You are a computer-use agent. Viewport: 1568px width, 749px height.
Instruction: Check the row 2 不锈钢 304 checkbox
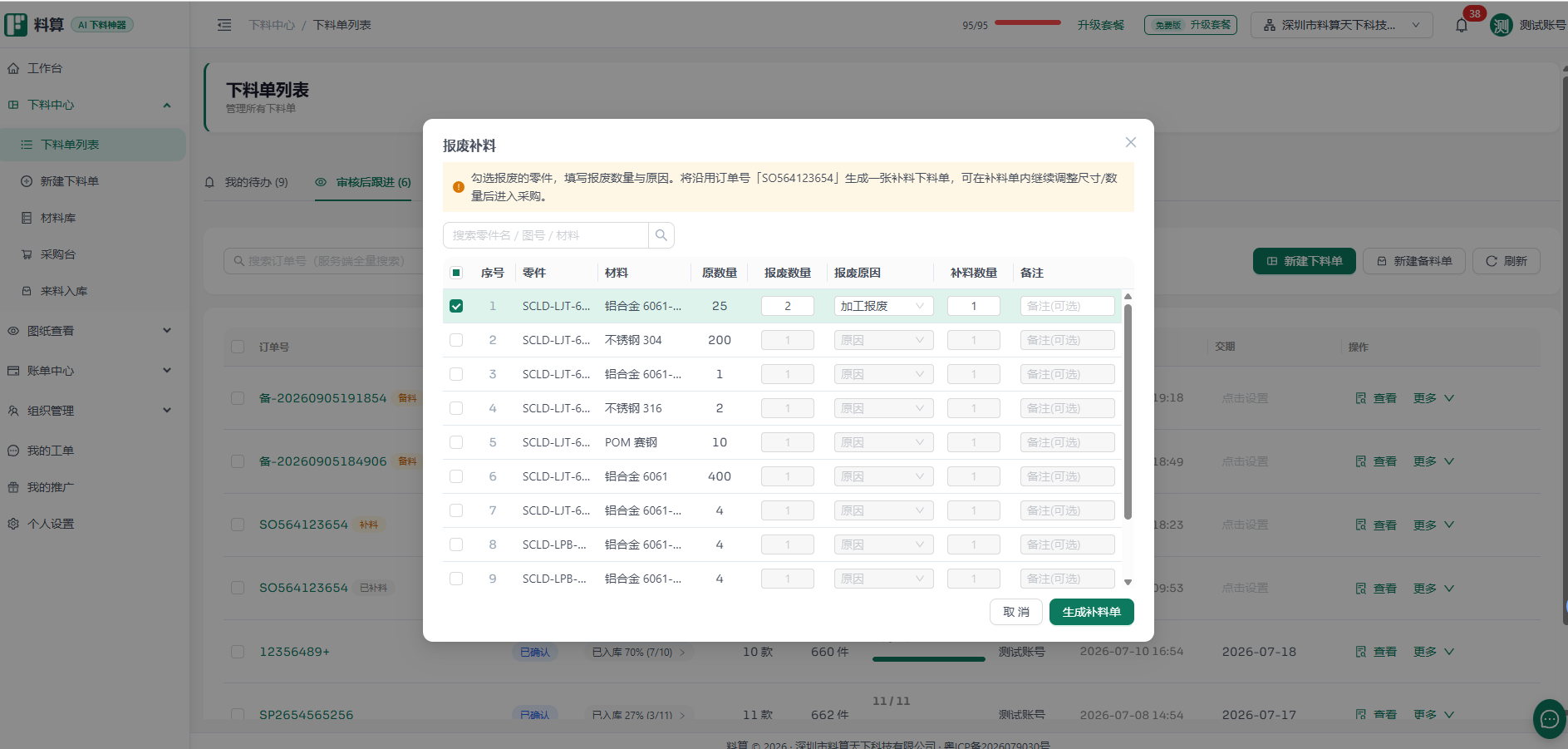point(456,340)
